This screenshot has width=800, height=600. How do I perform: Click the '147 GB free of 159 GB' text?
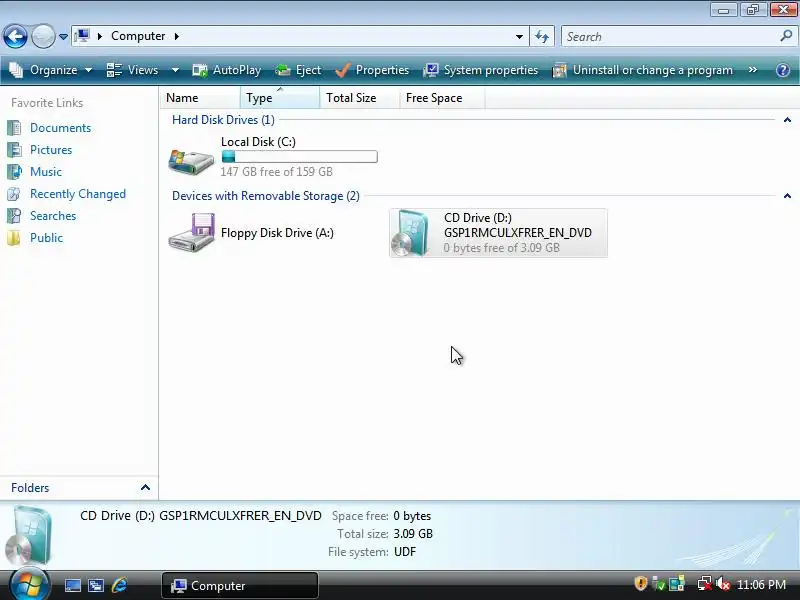(x=277, y=172)
